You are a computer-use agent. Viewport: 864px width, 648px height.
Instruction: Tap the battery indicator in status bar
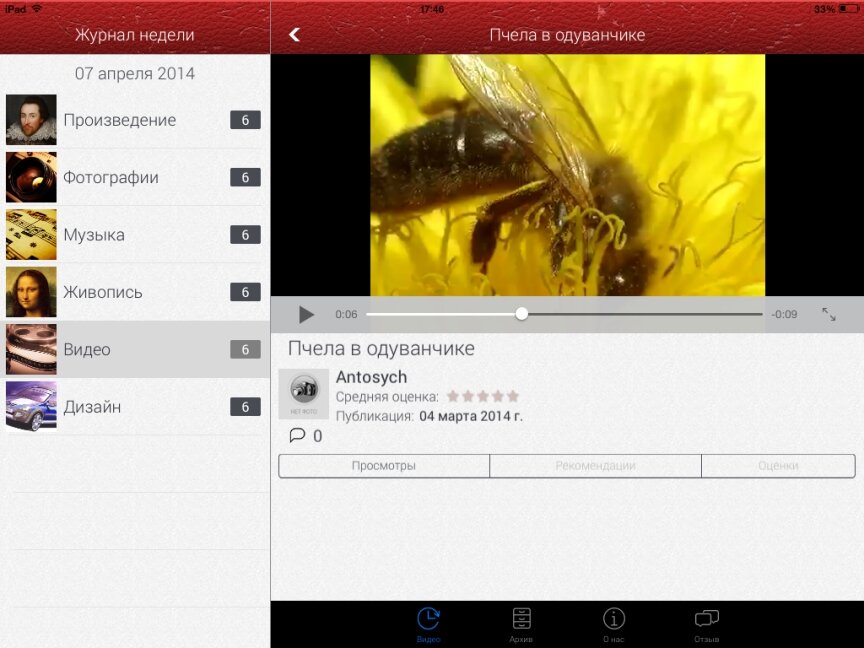pyautogui.click(x=849, y=9)
